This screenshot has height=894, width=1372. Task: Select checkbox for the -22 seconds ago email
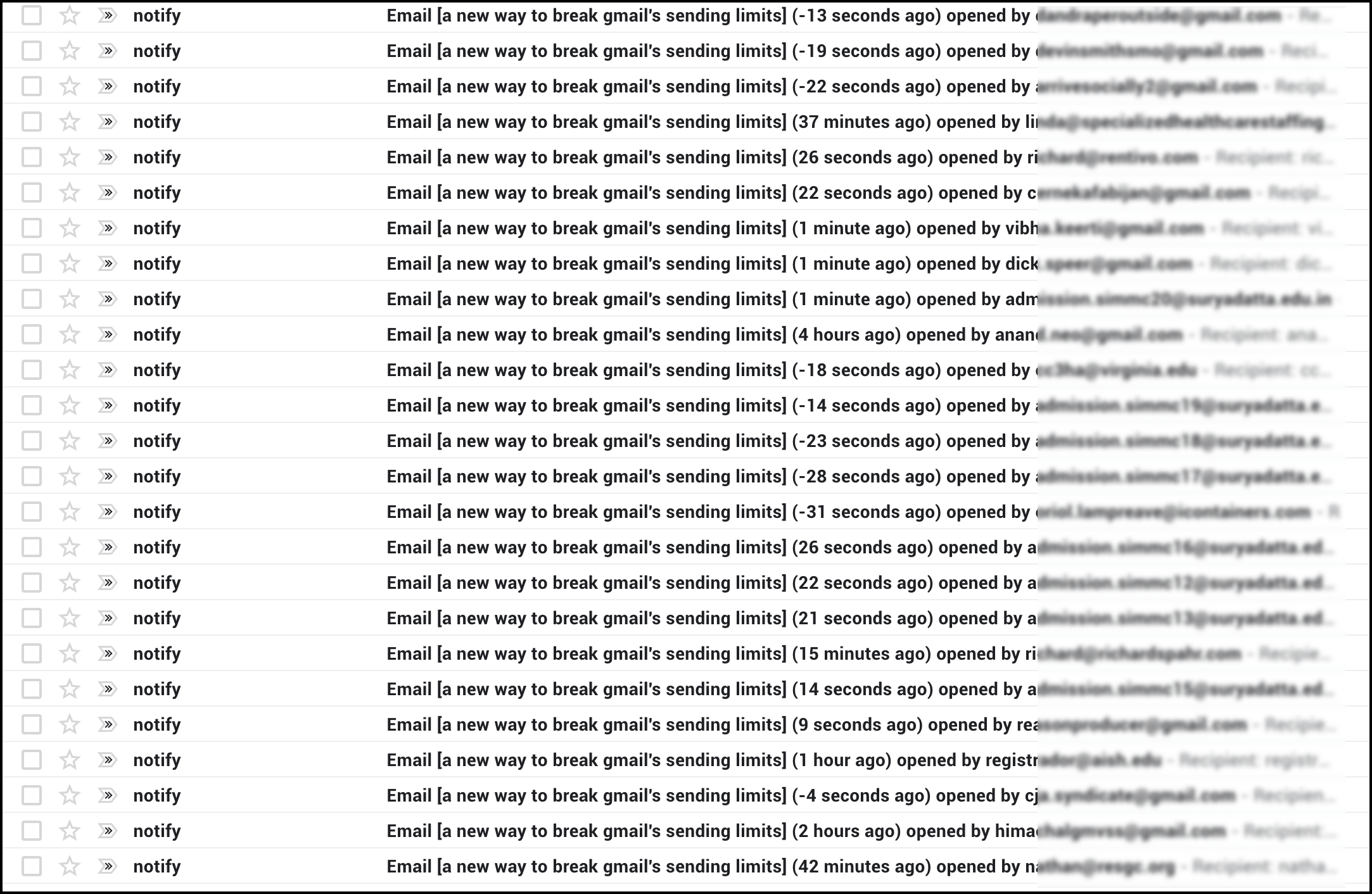click(x=32, y=86)
